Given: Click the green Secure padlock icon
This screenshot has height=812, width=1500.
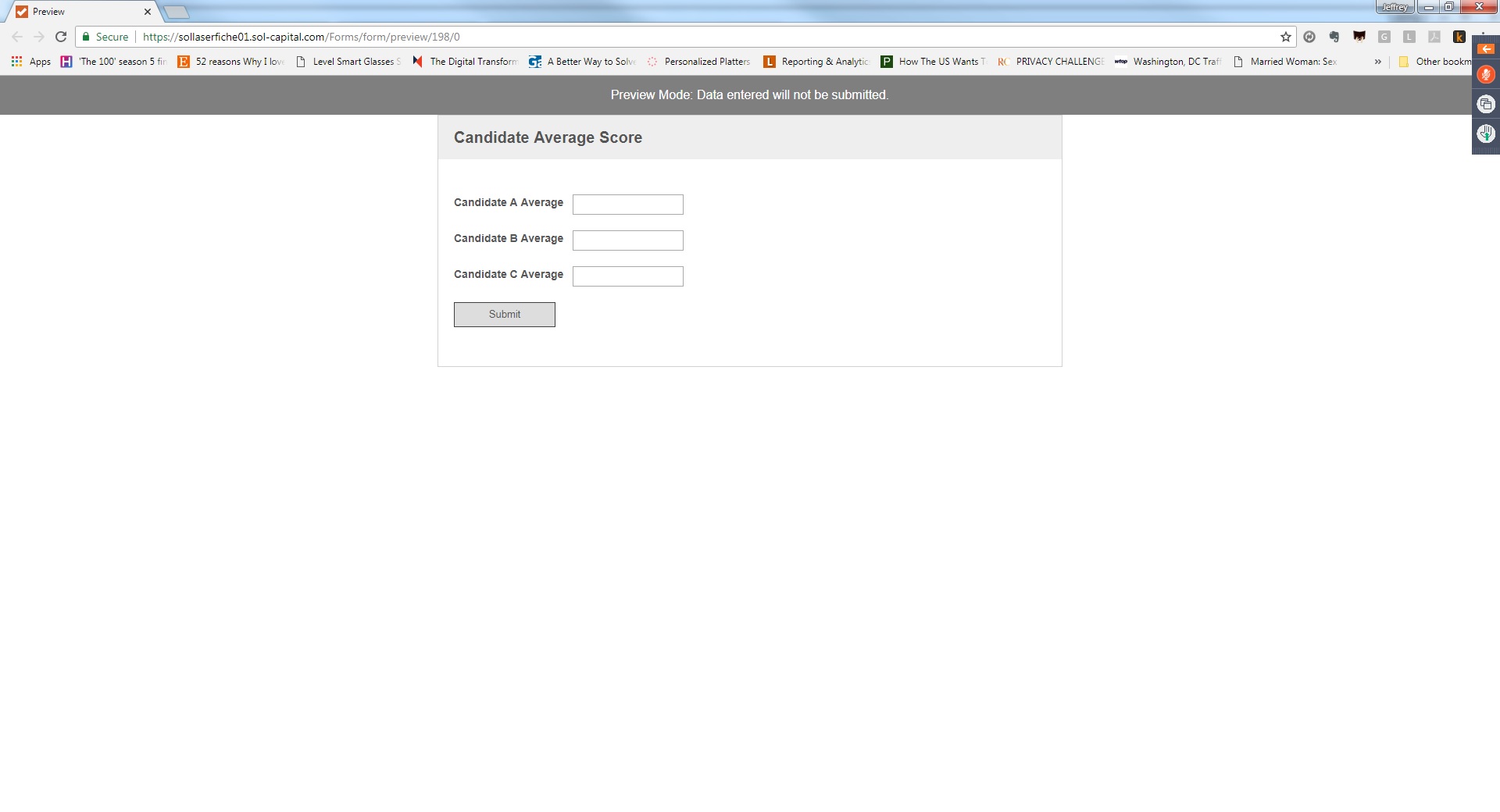Looking at the screenshot, I should [86, 37].
